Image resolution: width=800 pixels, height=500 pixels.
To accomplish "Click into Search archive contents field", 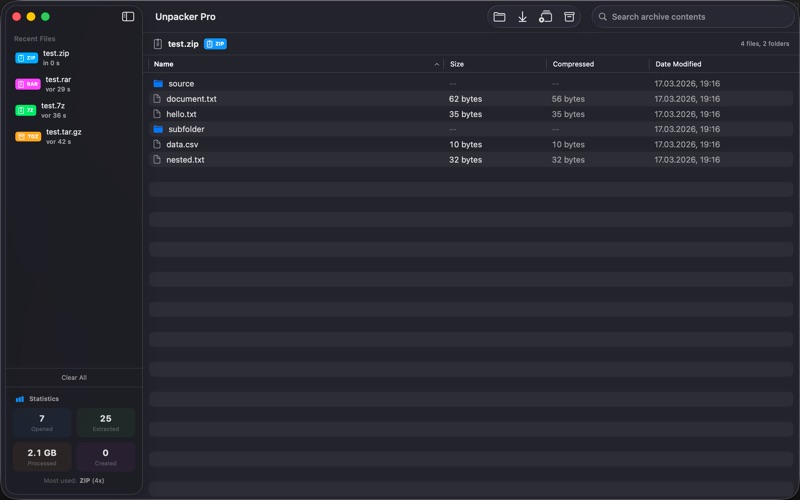I will (692, 17).
